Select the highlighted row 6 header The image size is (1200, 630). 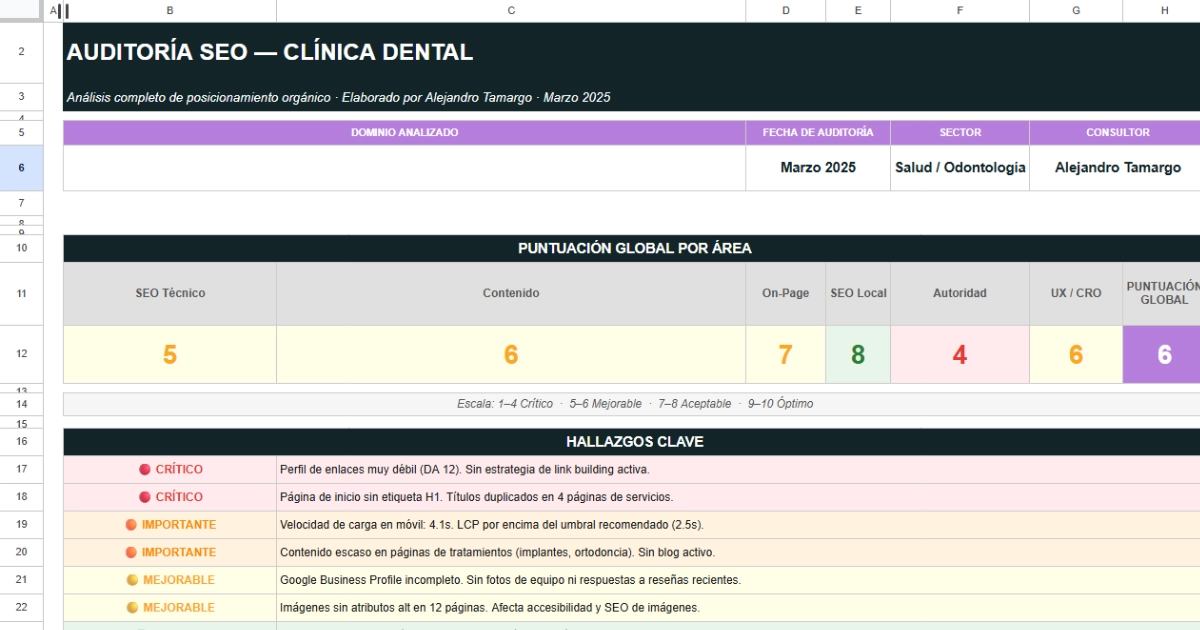21,168
